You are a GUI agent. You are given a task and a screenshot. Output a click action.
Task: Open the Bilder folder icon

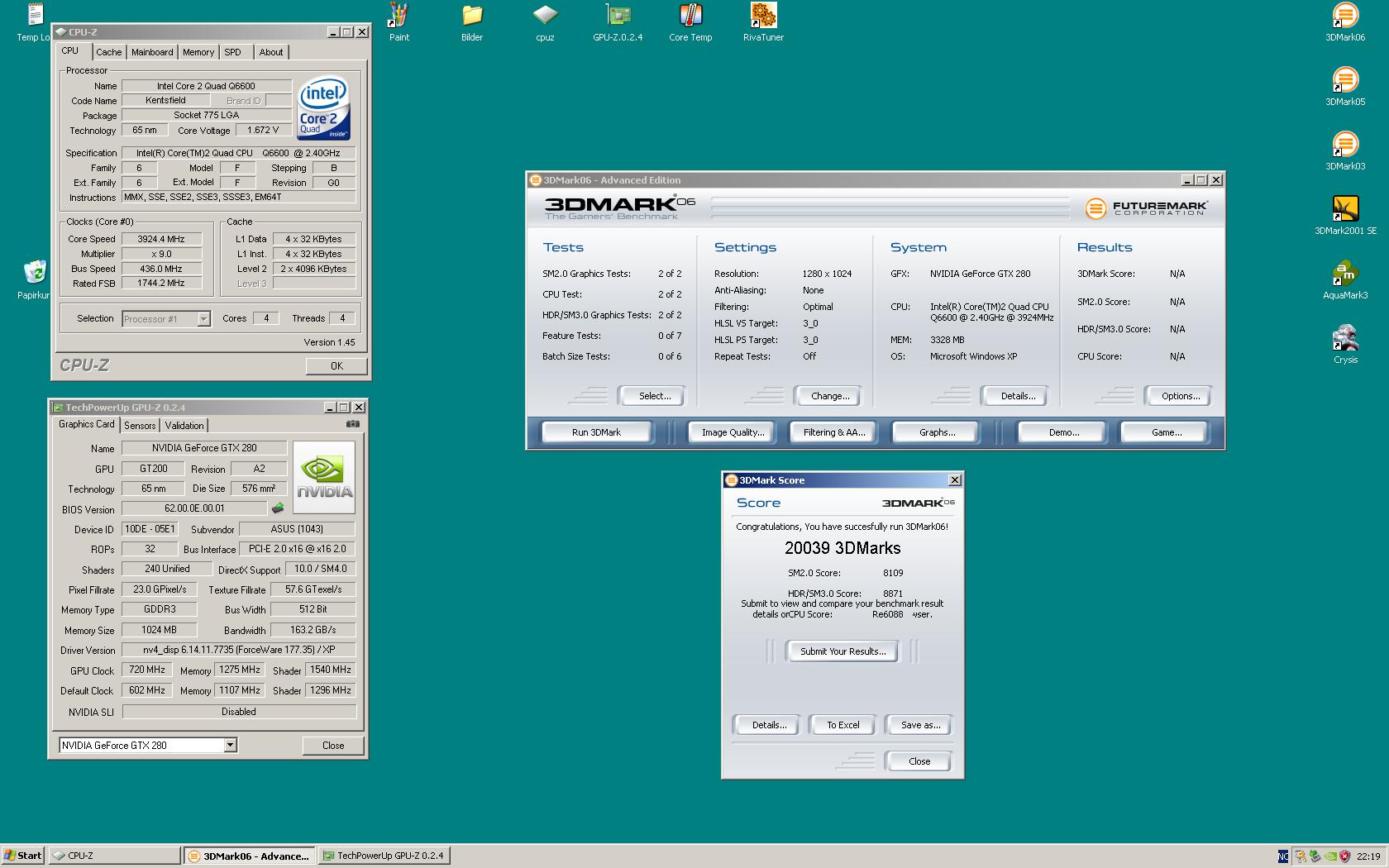(x=472, y=21)
